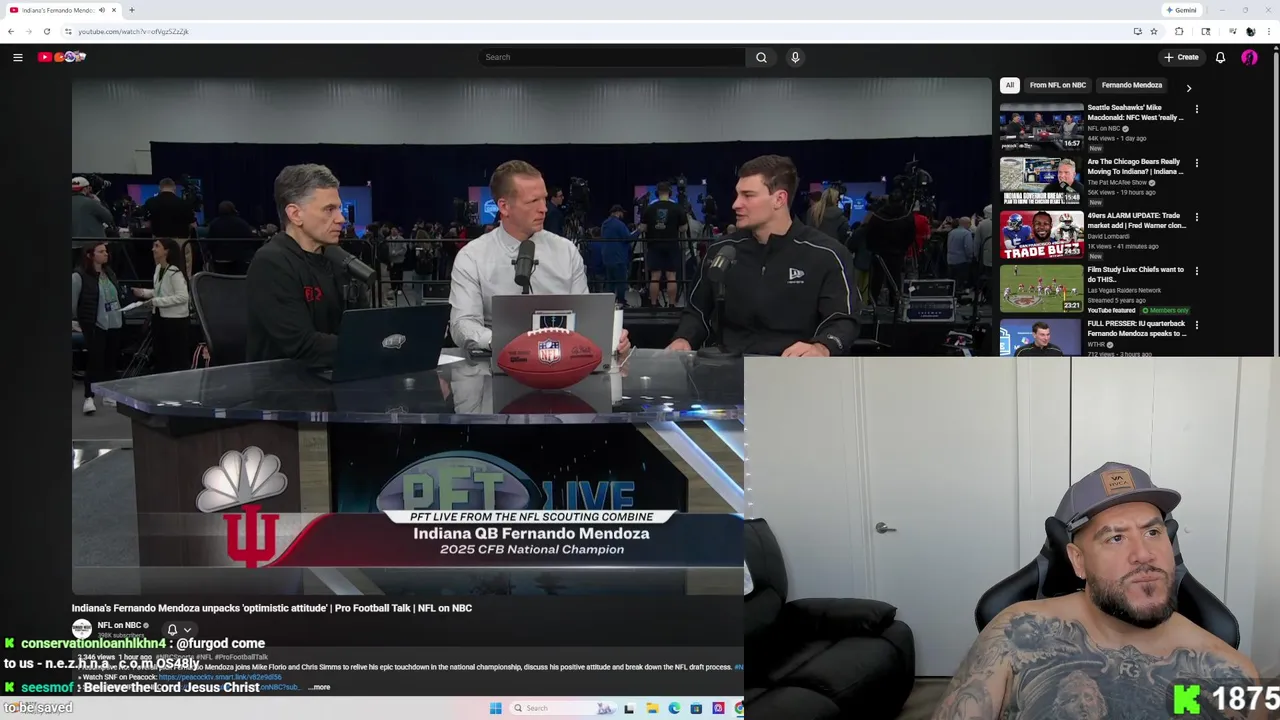1280x720 pixels.
Task: Open the YouTube hamburger guide menu
Action: coord(18,57)
